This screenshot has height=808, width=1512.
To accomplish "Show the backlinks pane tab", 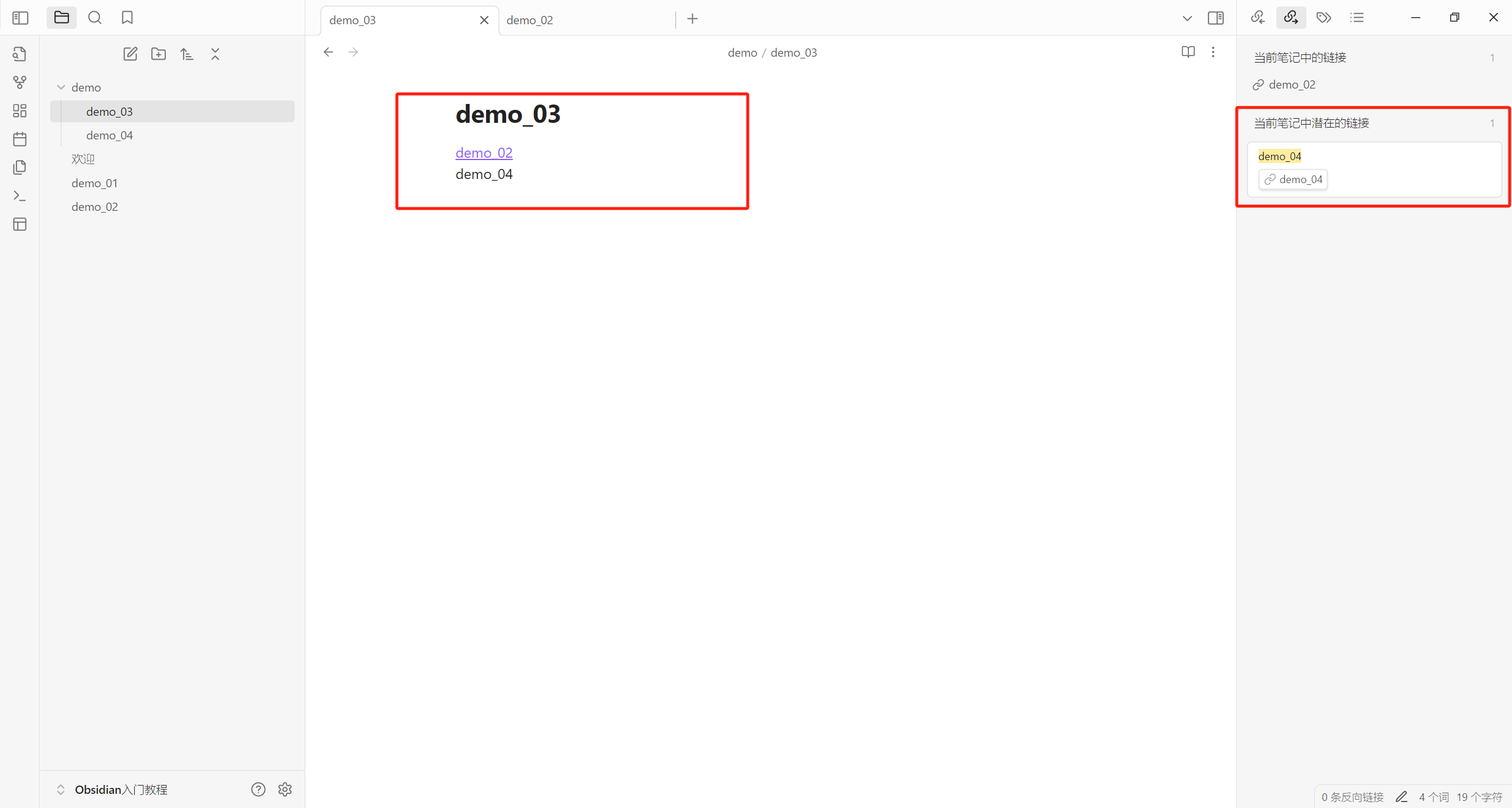I will 1257,18.
